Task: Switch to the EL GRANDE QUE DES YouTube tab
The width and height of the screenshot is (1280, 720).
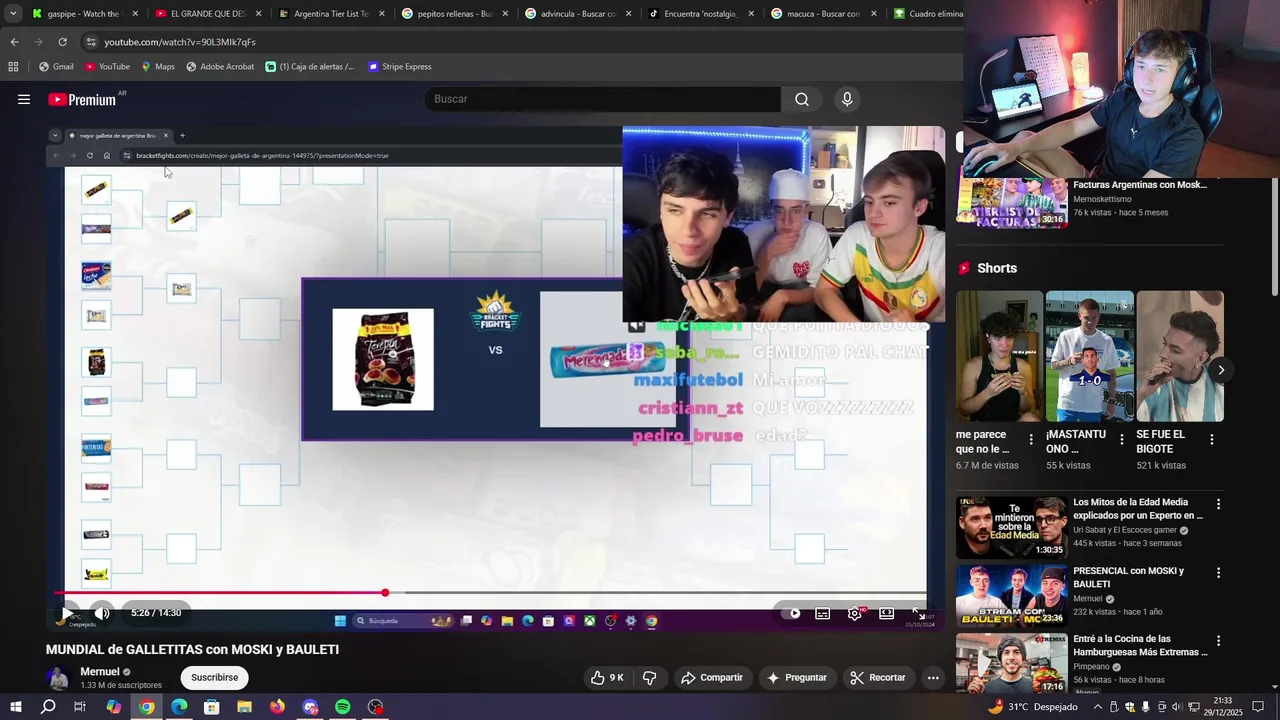Action: coord(207,14)
